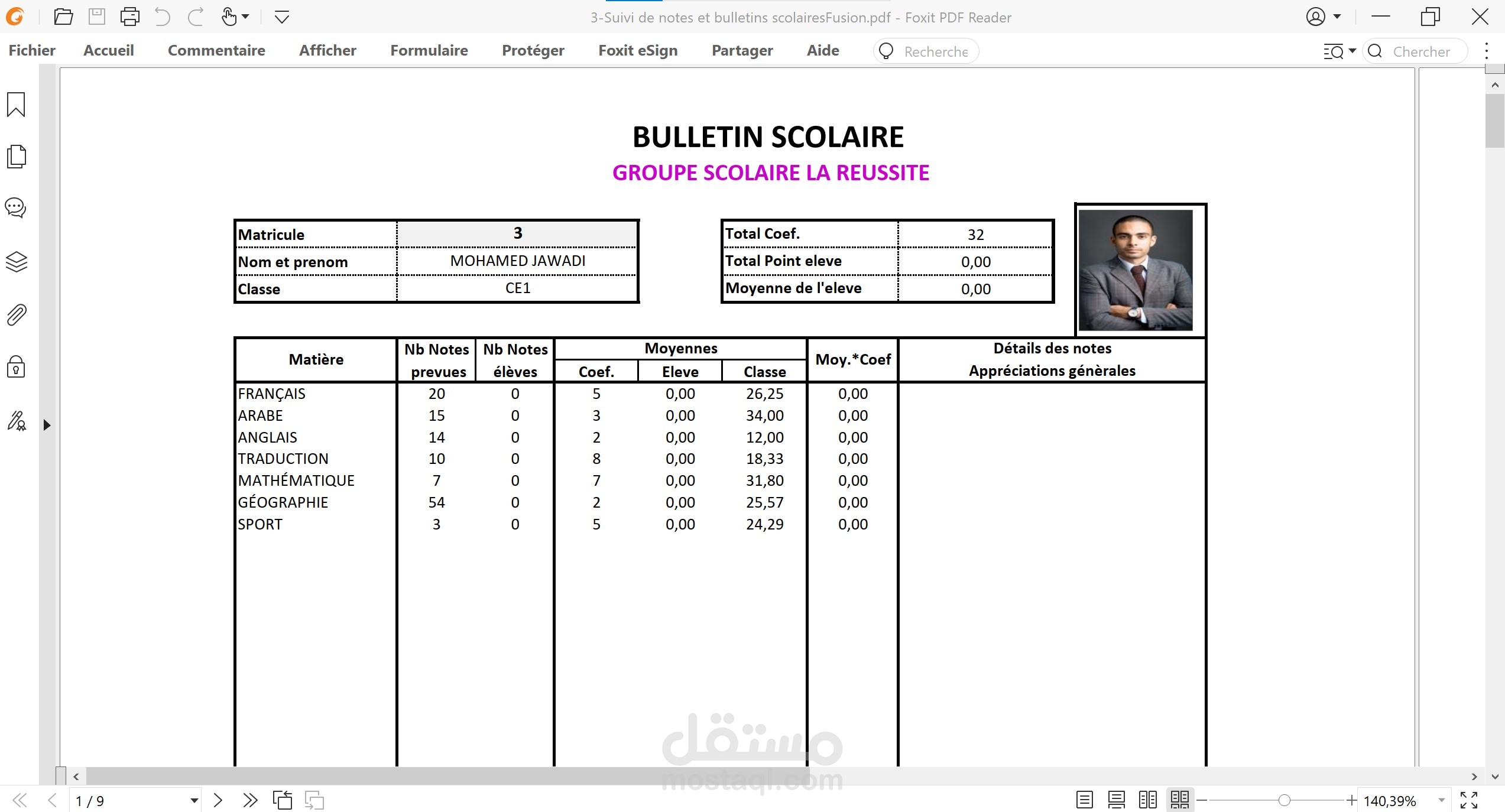Screen dimensions: 1505x812
Task: Open the Security lock panel
Action: tap(16, 367)
